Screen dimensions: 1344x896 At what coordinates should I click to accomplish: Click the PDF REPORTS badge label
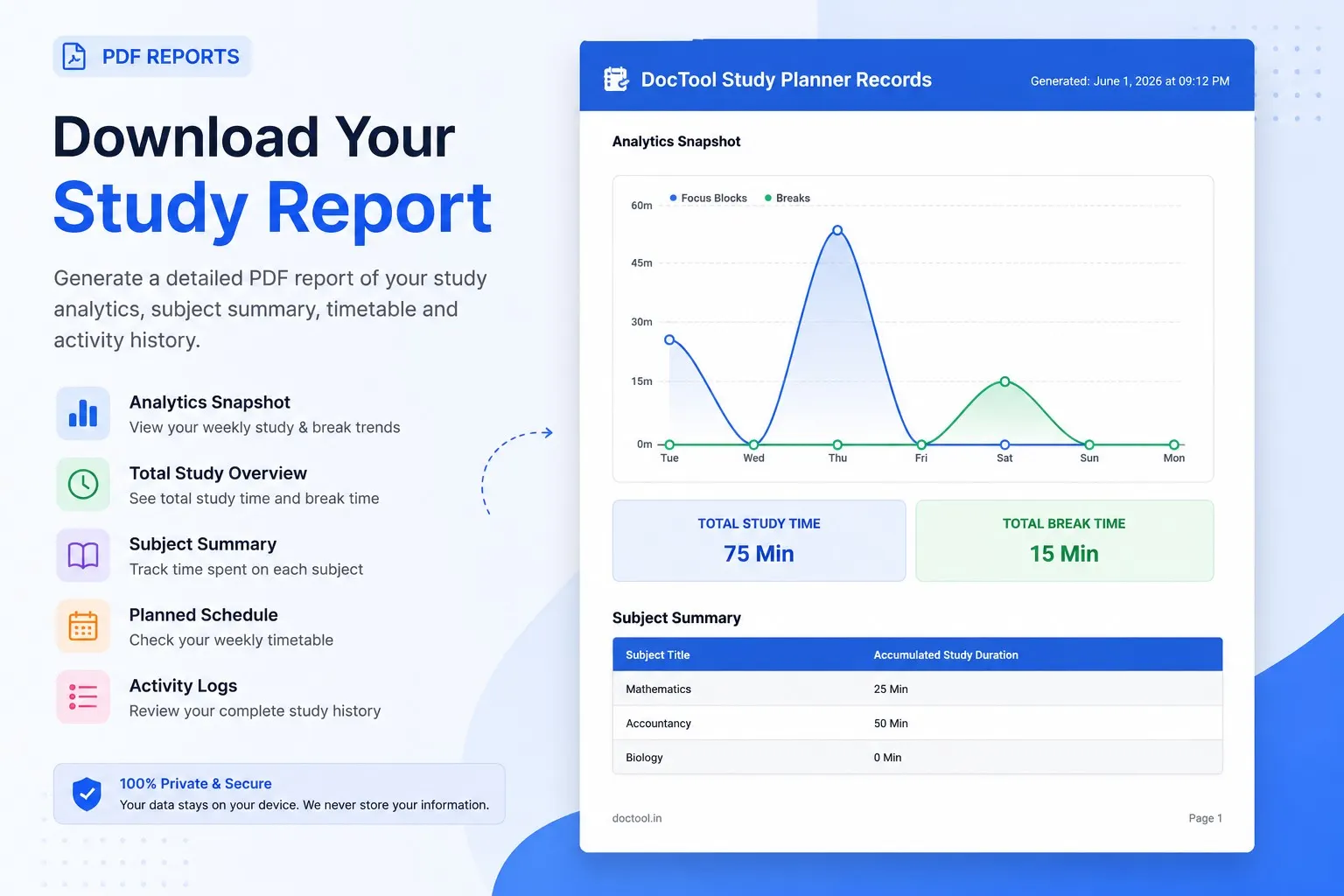(171, 57)
